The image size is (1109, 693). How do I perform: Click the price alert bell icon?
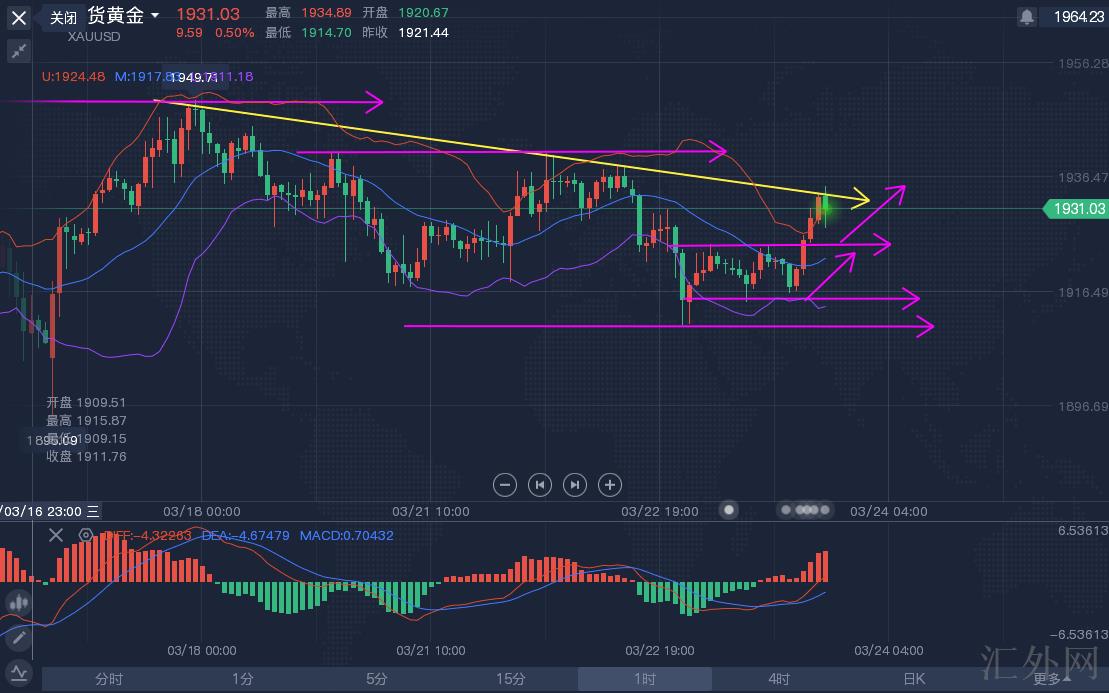click(1026, 16)
